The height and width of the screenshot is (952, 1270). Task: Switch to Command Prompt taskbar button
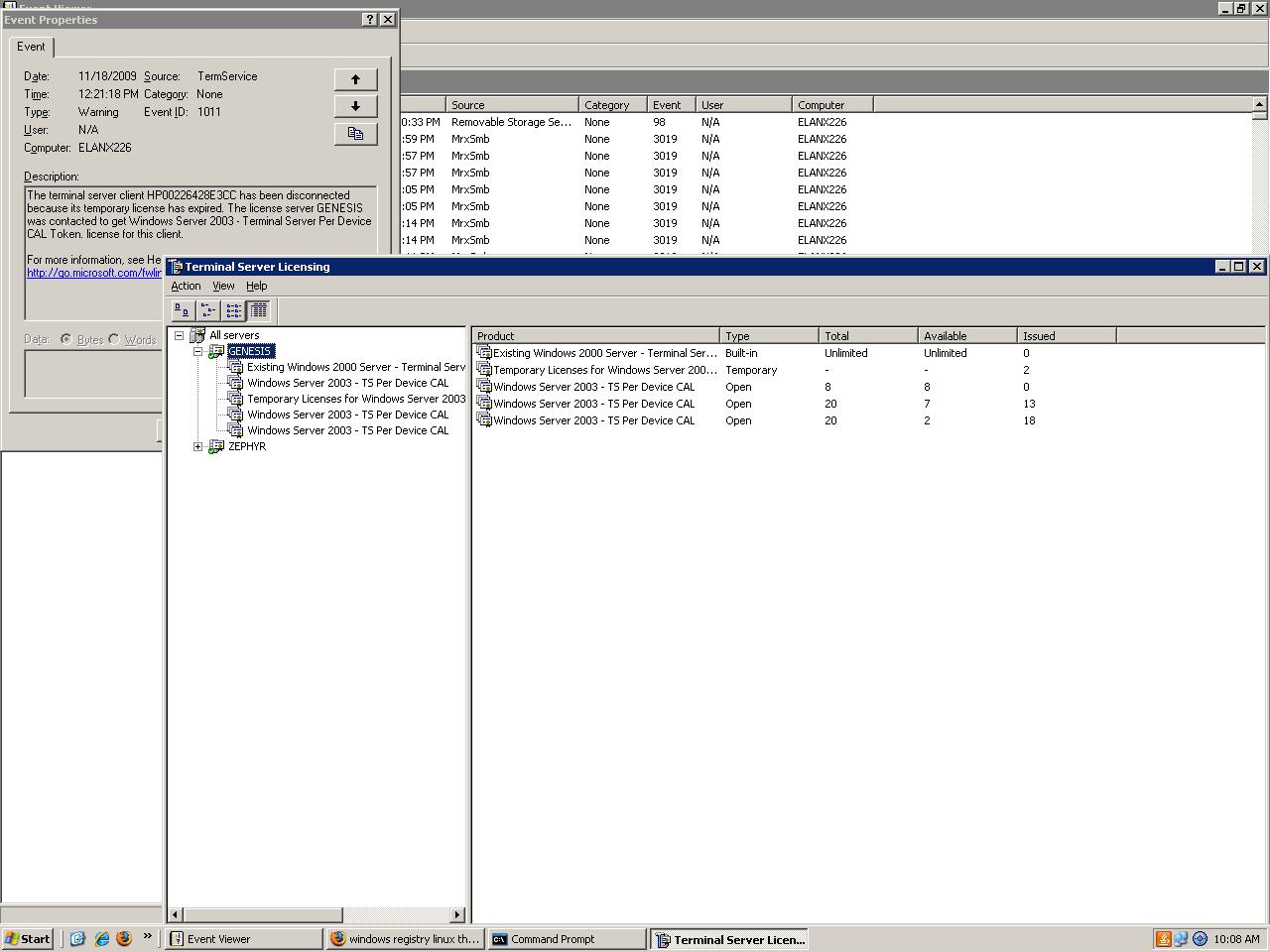(x=567, y=938)
